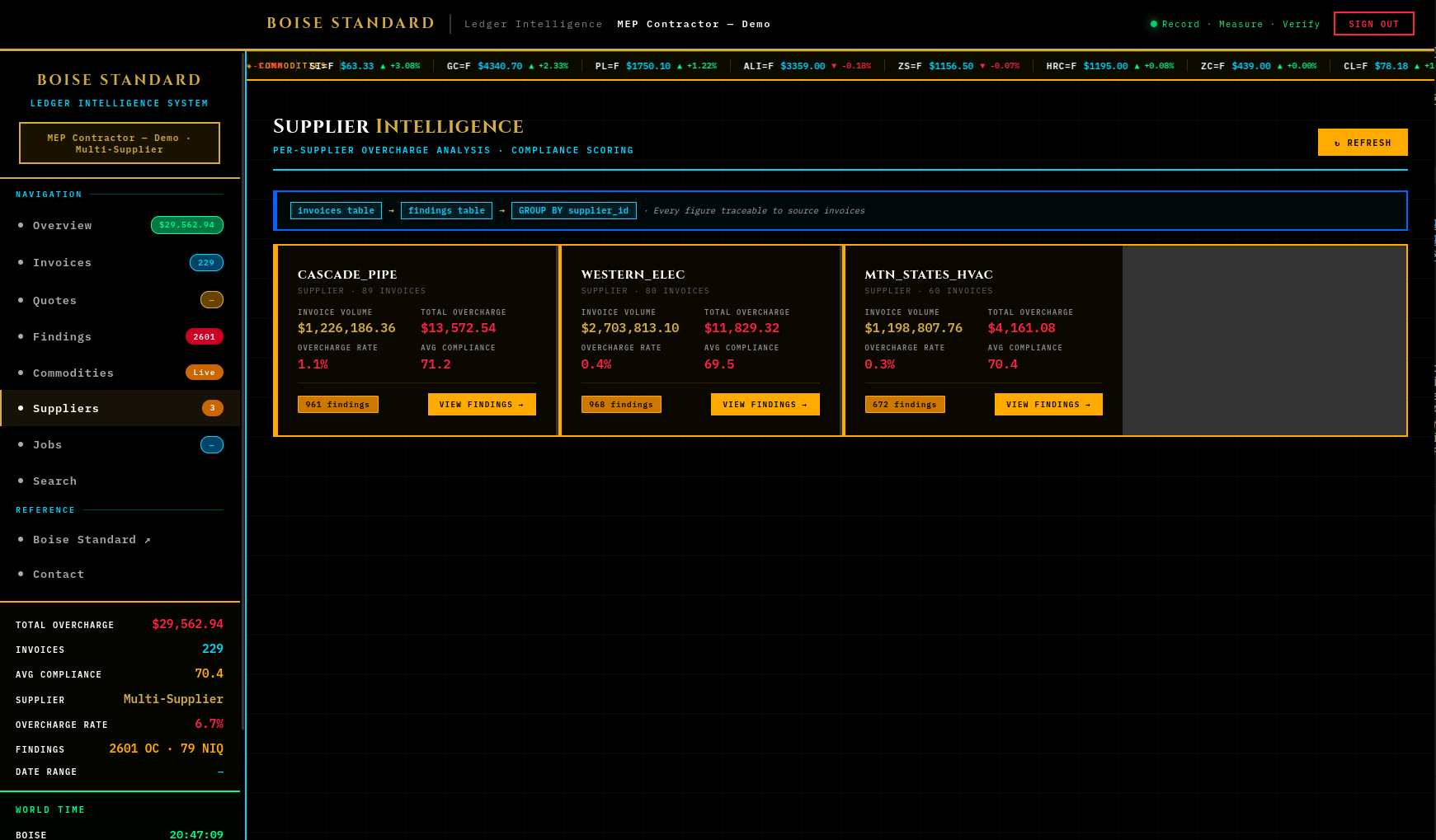Image resolution: width=1436 pixels, height=840 pixels.
Task: Click the invoices table chip
Action: click(x=336, y=211)
